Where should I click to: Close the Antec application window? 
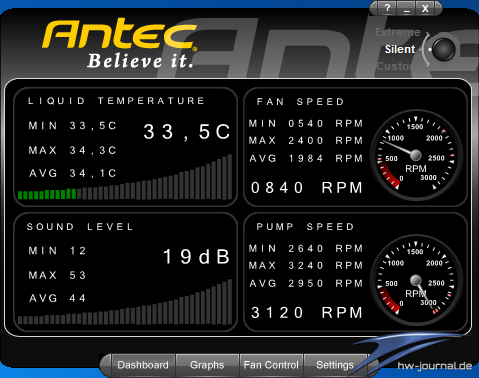[425, 8]
